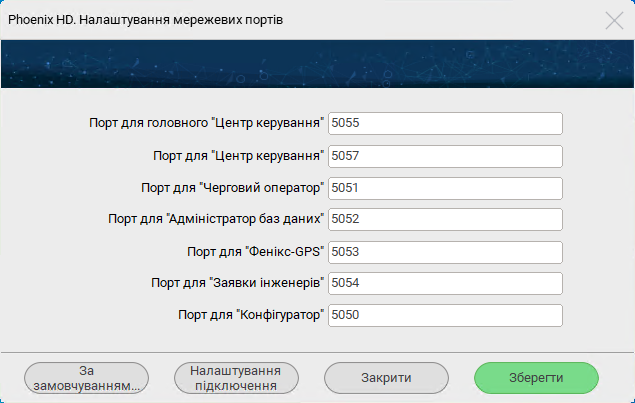Click the label 'Порт для "Адміністратор баз даних"'
635x403 pixels.
(x=217, y=219)
